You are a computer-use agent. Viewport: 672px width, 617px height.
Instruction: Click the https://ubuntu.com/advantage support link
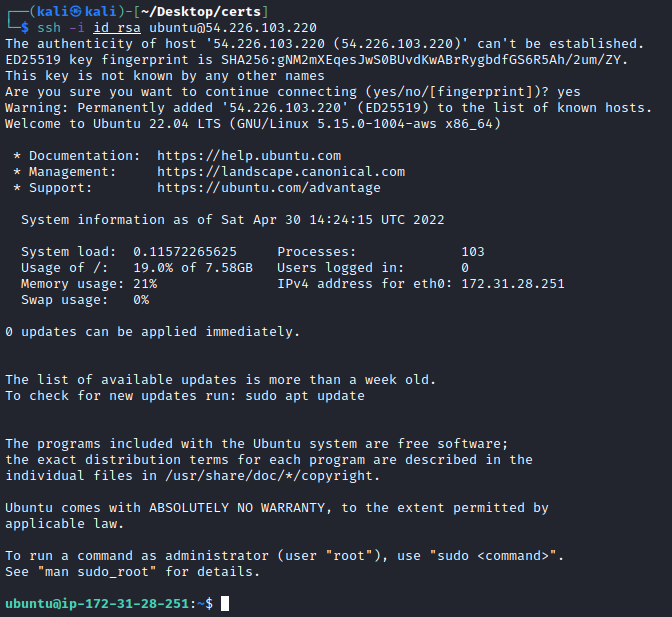pyautogui.click(x=269, y=188)
